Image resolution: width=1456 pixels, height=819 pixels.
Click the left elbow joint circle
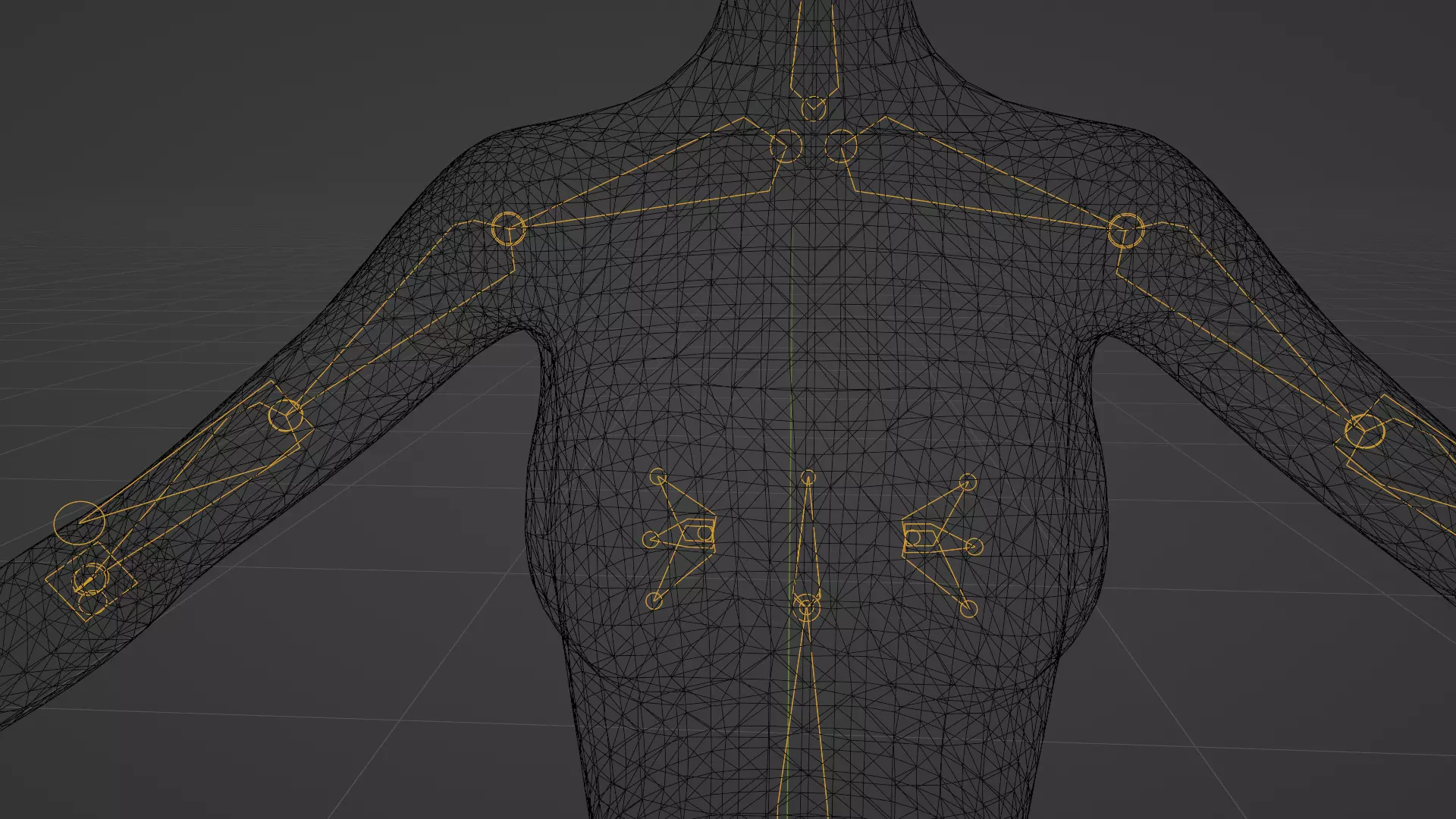point(286,416)
